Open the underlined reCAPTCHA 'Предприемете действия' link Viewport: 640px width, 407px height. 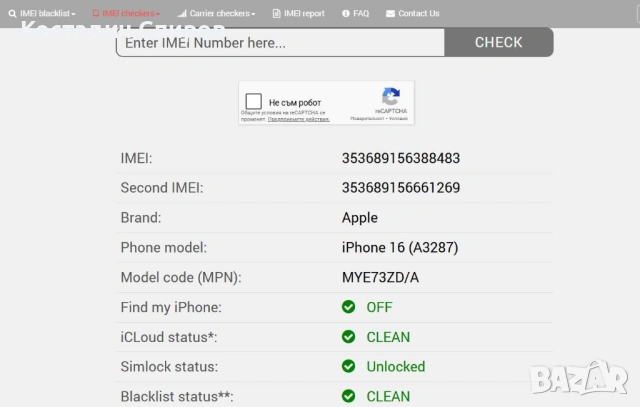tap(298, 119)
